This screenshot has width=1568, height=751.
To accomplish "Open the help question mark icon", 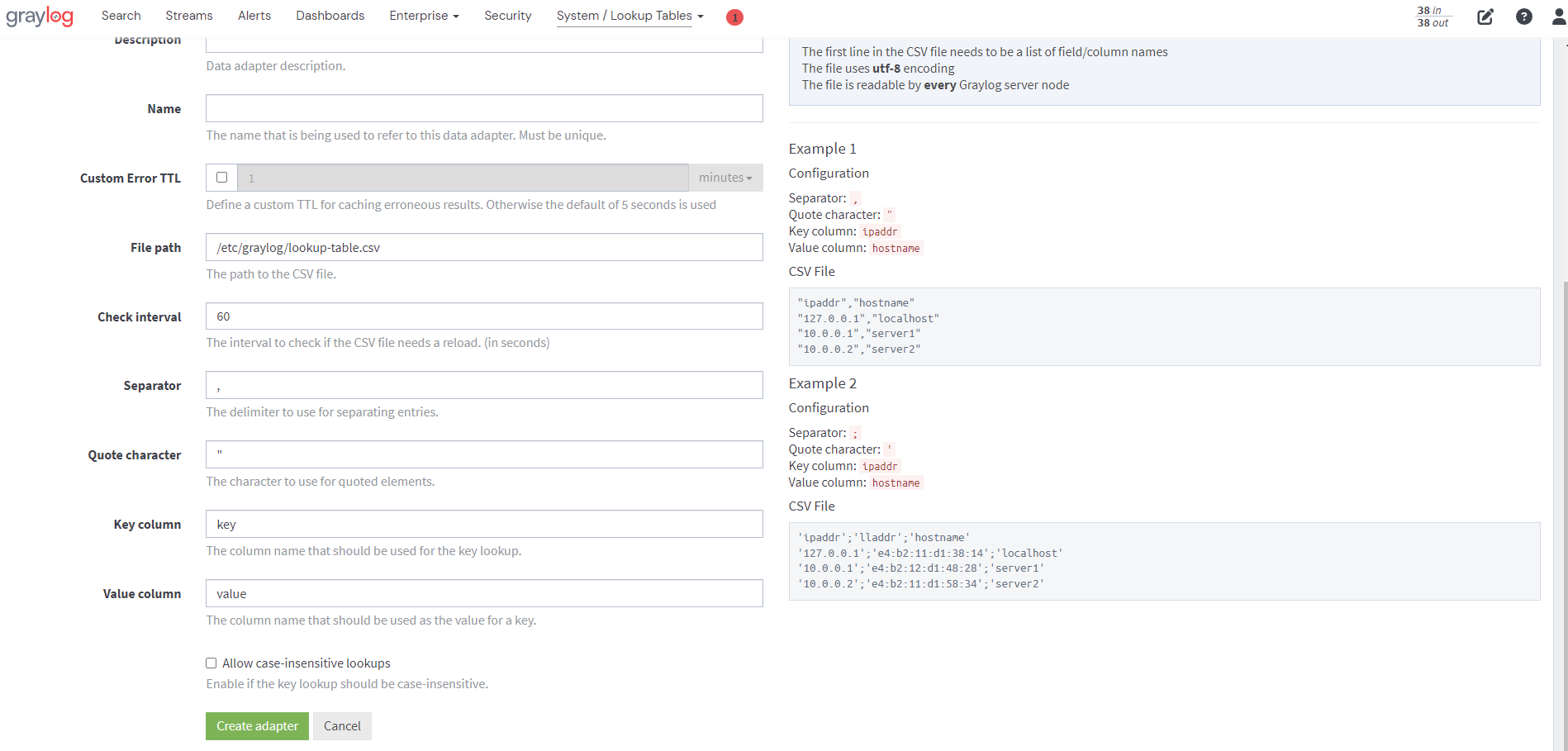I will 1524,17.
